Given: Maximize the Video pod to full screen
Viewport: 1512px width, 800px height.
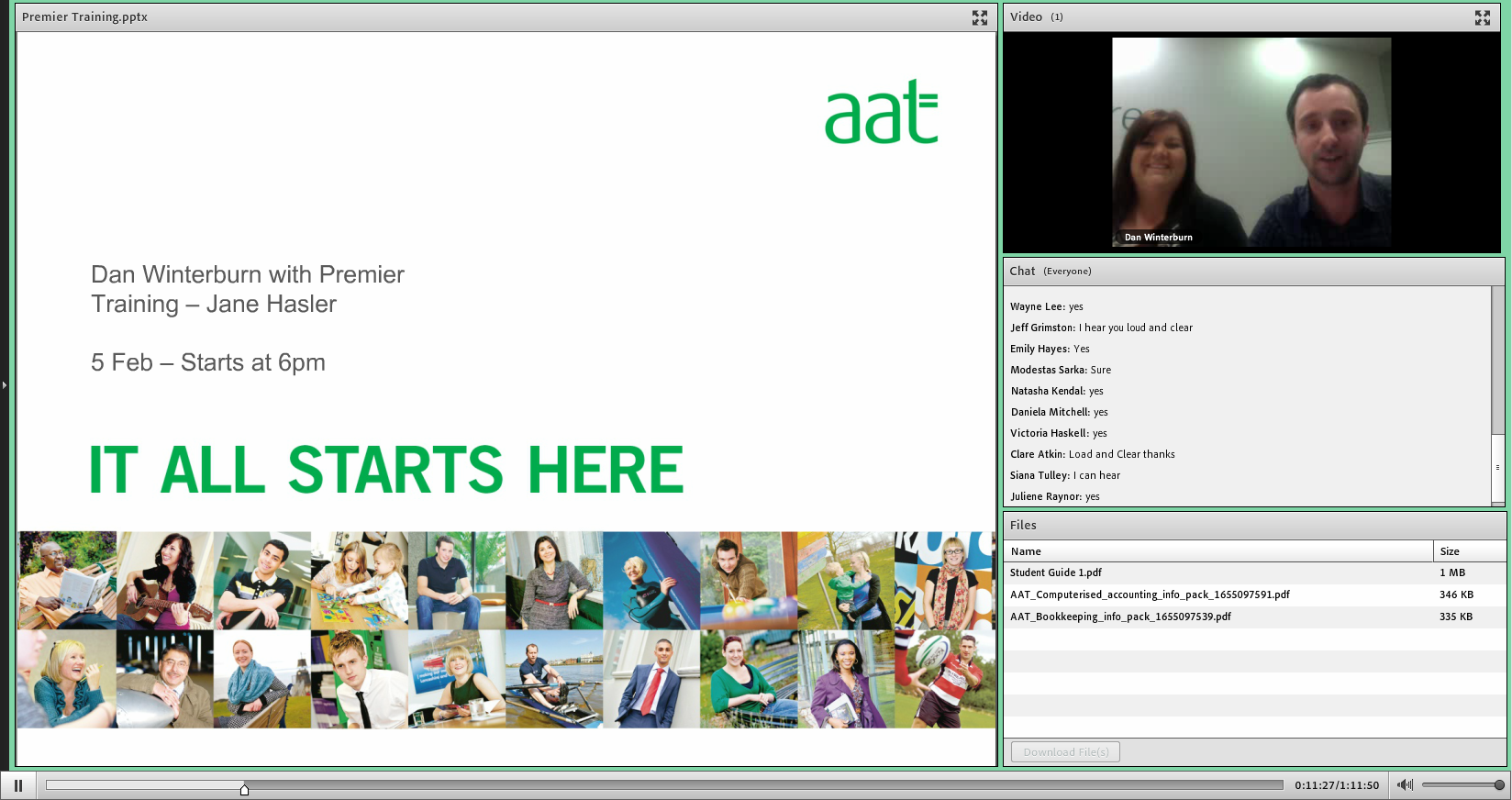Looking at the screenshot, I should [x=1483, y=17].
